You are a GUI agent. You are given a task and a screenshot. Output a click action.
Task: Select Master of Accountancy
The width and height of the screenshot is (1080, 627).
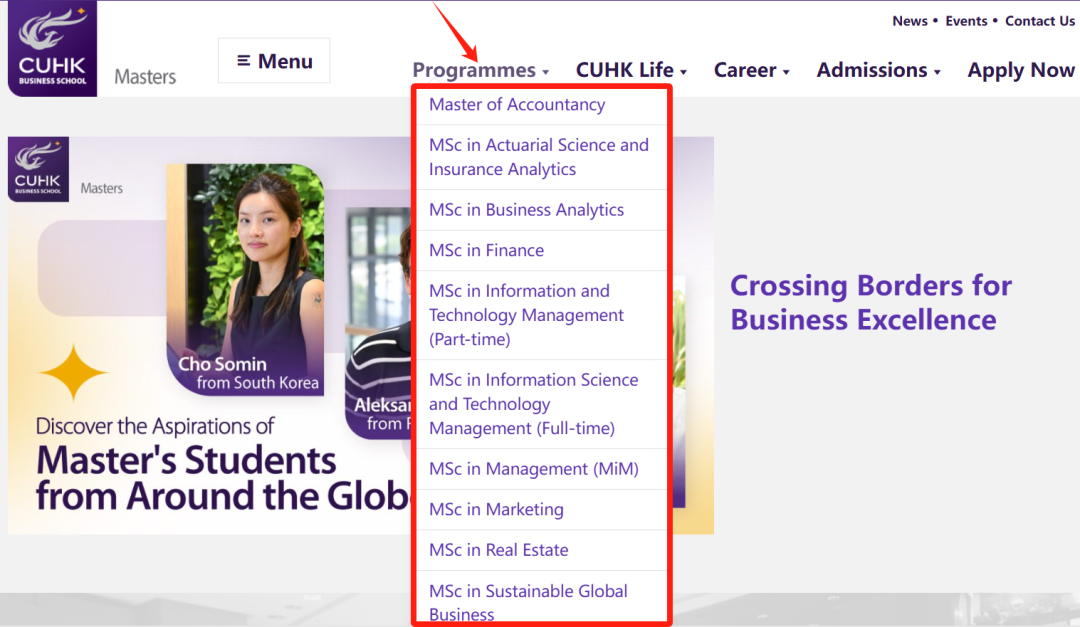tap(542, 105)
